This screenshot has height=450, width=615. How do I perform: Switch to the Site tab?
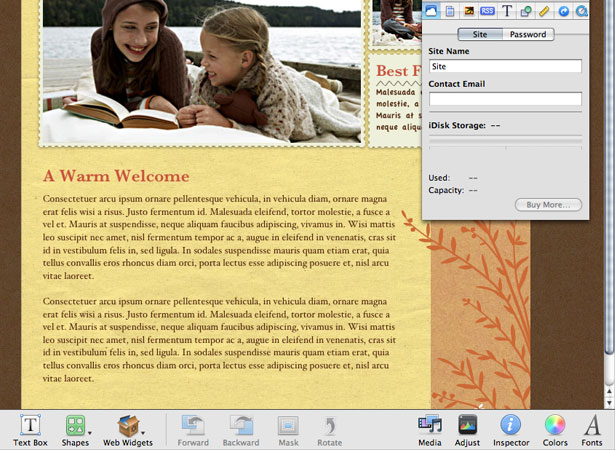click(480, 35)
